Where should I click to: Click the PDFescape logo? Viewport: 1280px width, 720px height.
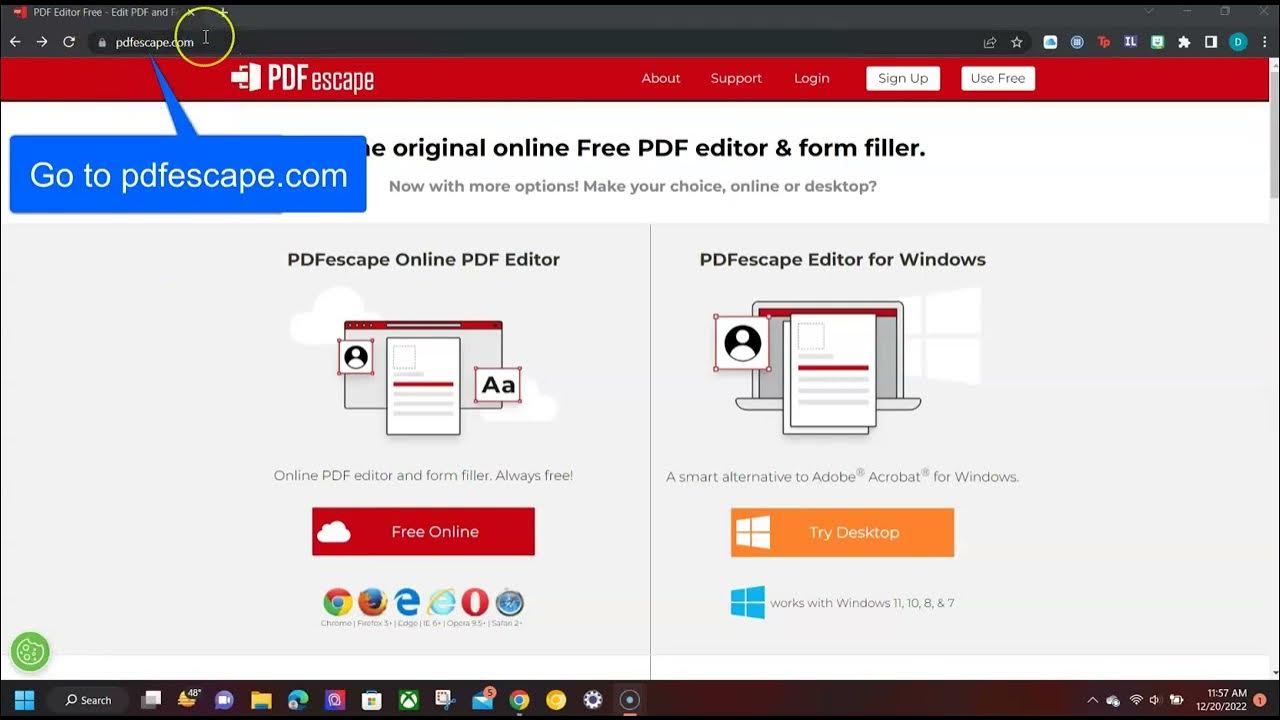pyautogui.click(x=302, y=78)
